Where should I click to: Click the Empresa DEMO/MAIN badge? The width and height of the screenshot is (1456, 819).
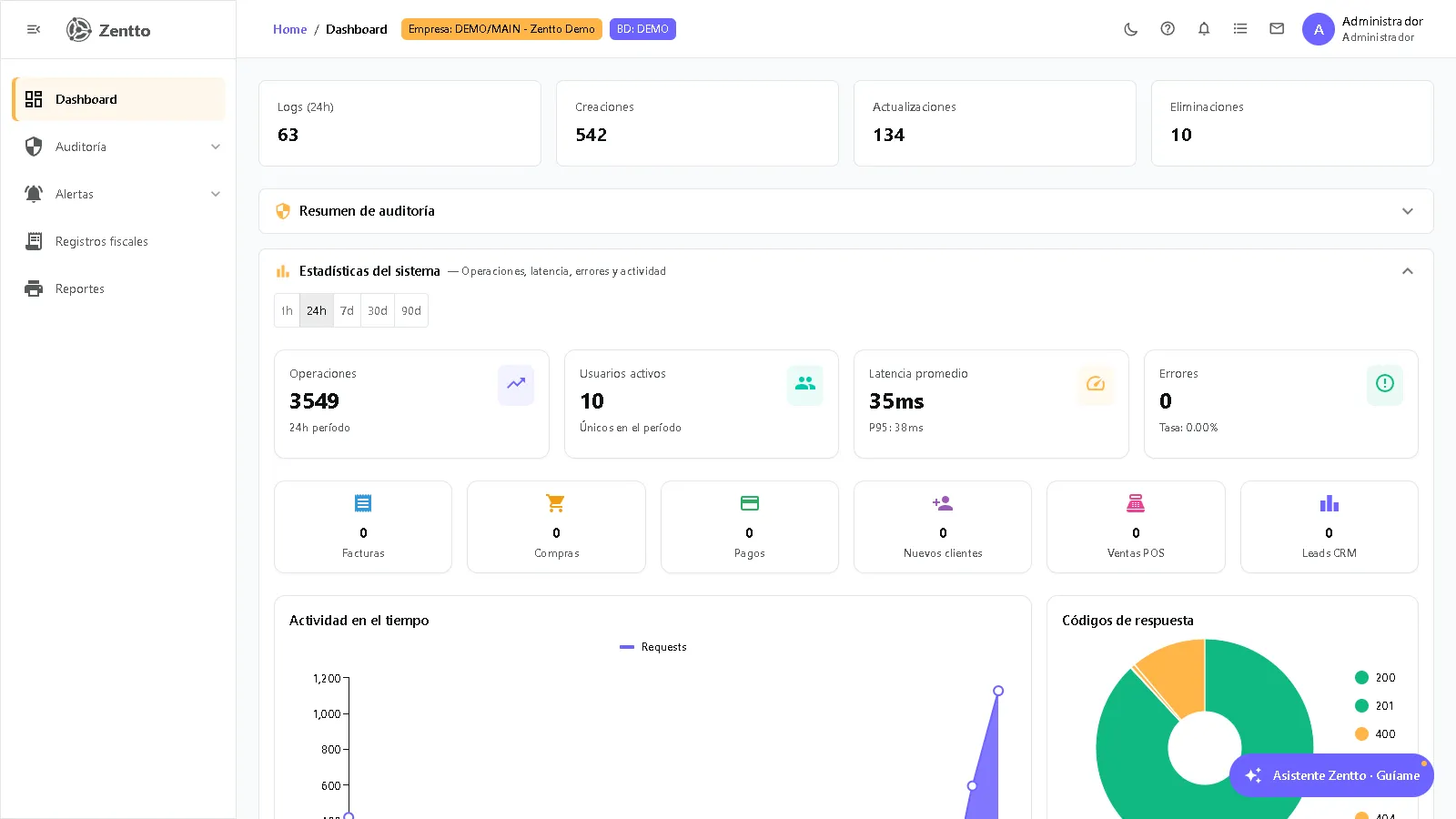[501, 29]
